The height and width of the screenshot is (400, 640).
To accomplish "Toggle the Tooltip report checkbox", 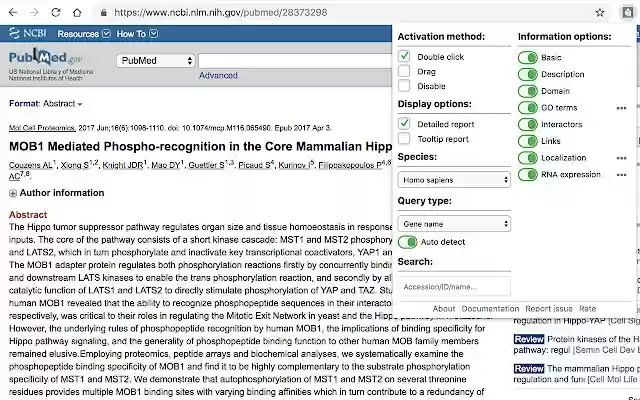I will click(x=404, y=138).
